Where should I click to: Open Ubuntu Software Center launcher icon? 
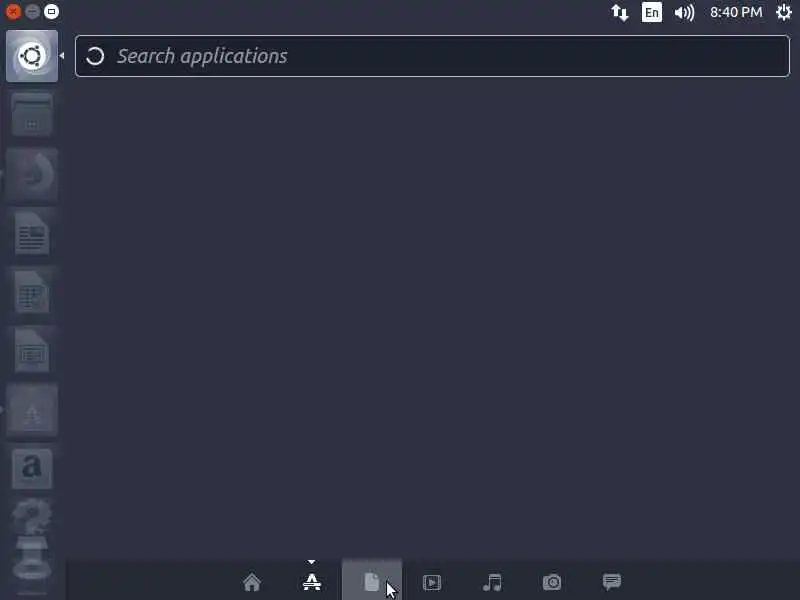click(32, 410)
